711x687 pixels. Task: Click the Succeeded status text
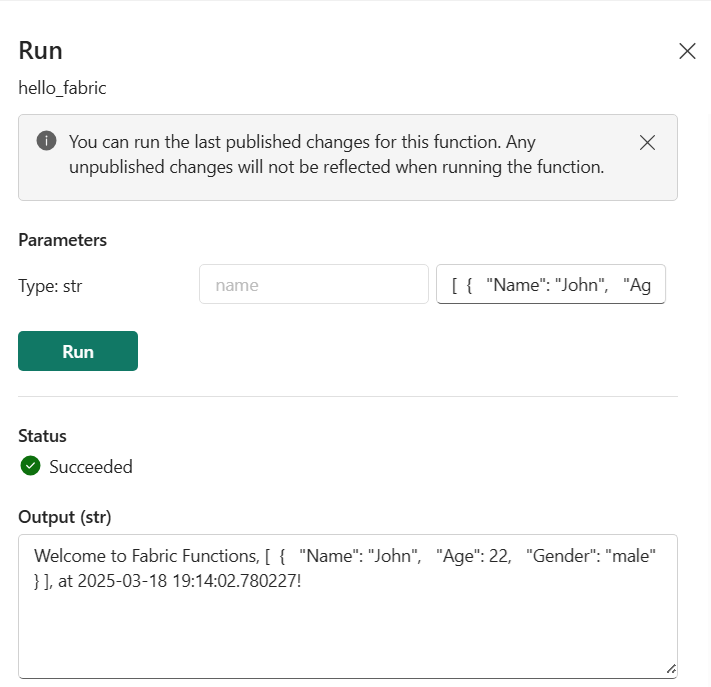(x=91, y=467)
